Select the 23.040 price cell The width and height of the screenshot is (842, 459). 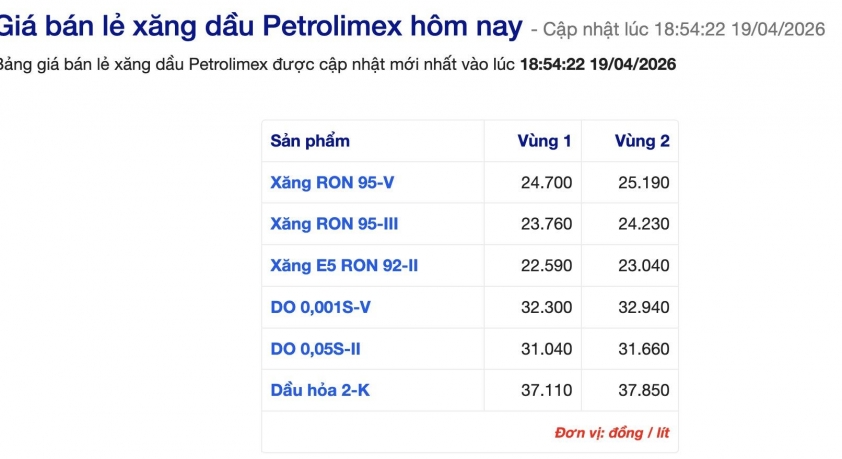[644, 266]
